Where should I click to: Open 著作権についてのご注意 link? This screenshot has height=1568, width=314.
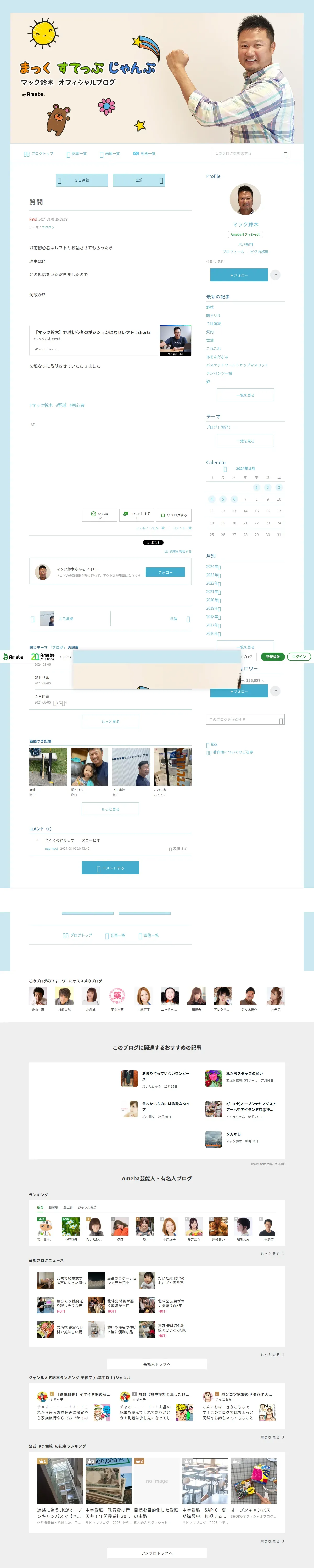(230, 752)
